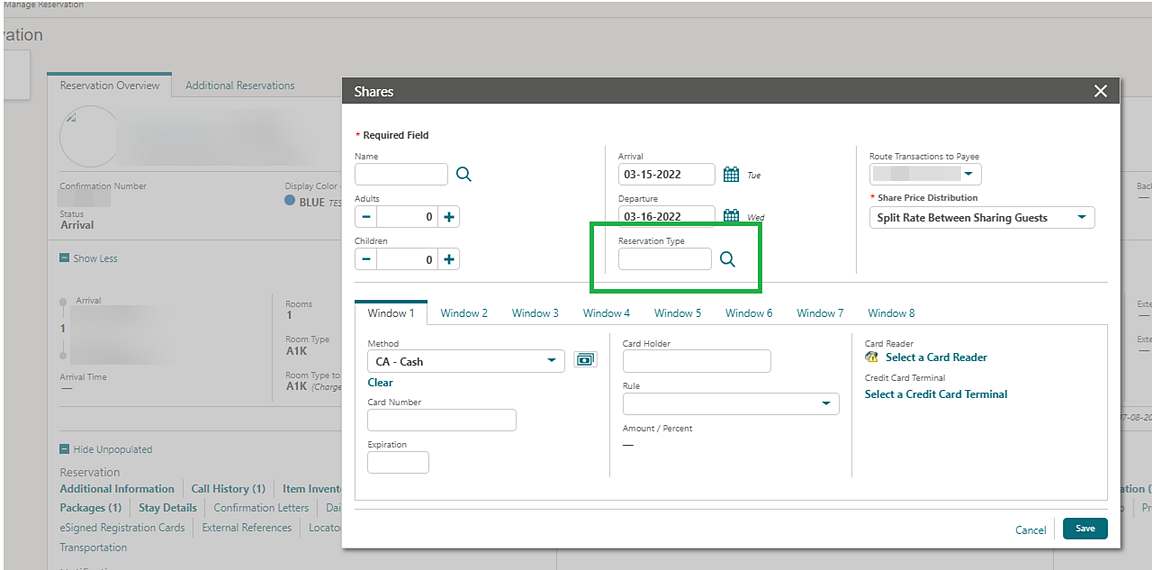Open the Reservation Type search magnifier
This screenshot has height=570, width=1152.
pyautogui.click(x=727, y=259)
